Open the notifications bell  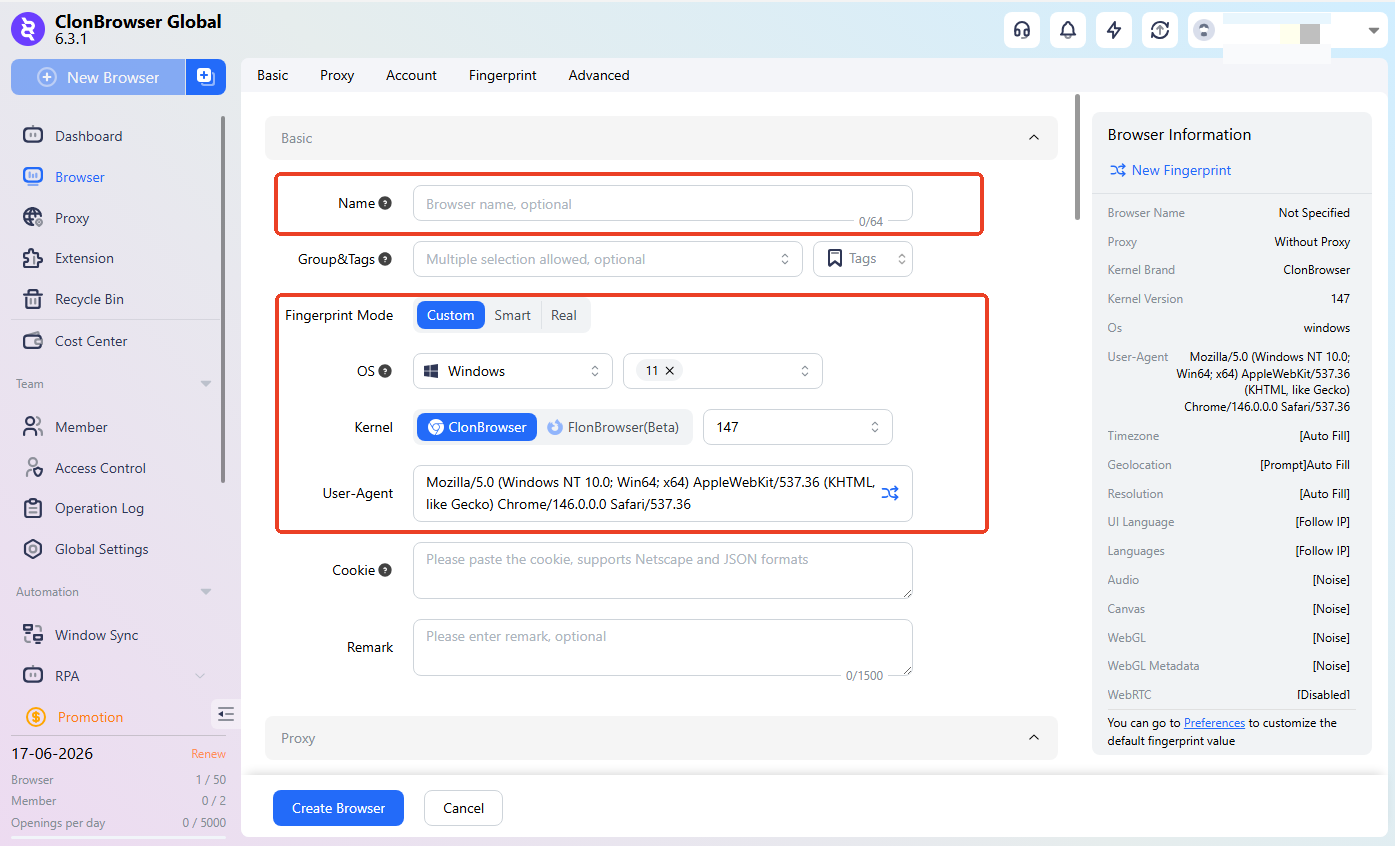coord(1068,30)
